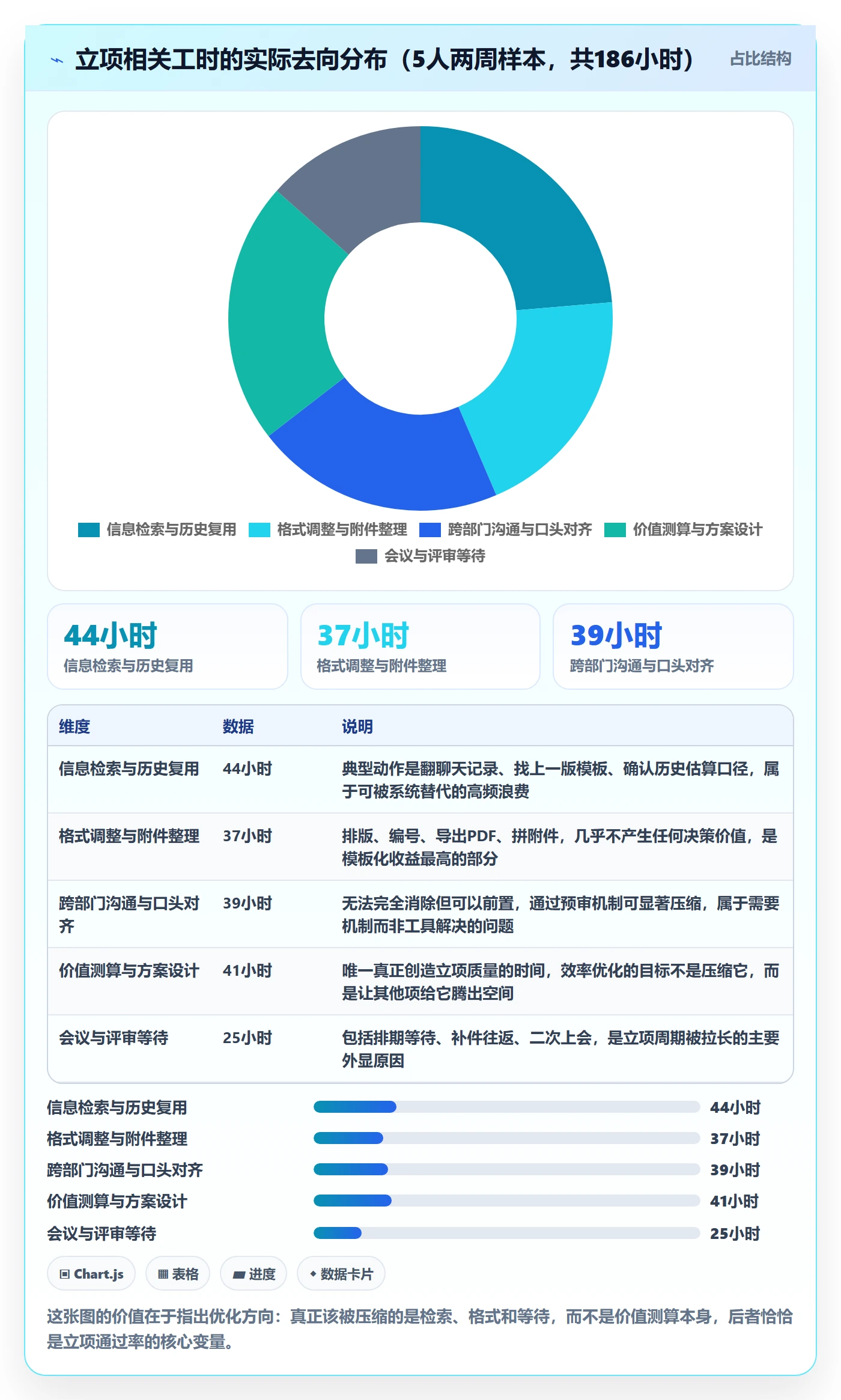Select the 进度 tag chip
The image size is (841, 1400).
click(254, 1273)
